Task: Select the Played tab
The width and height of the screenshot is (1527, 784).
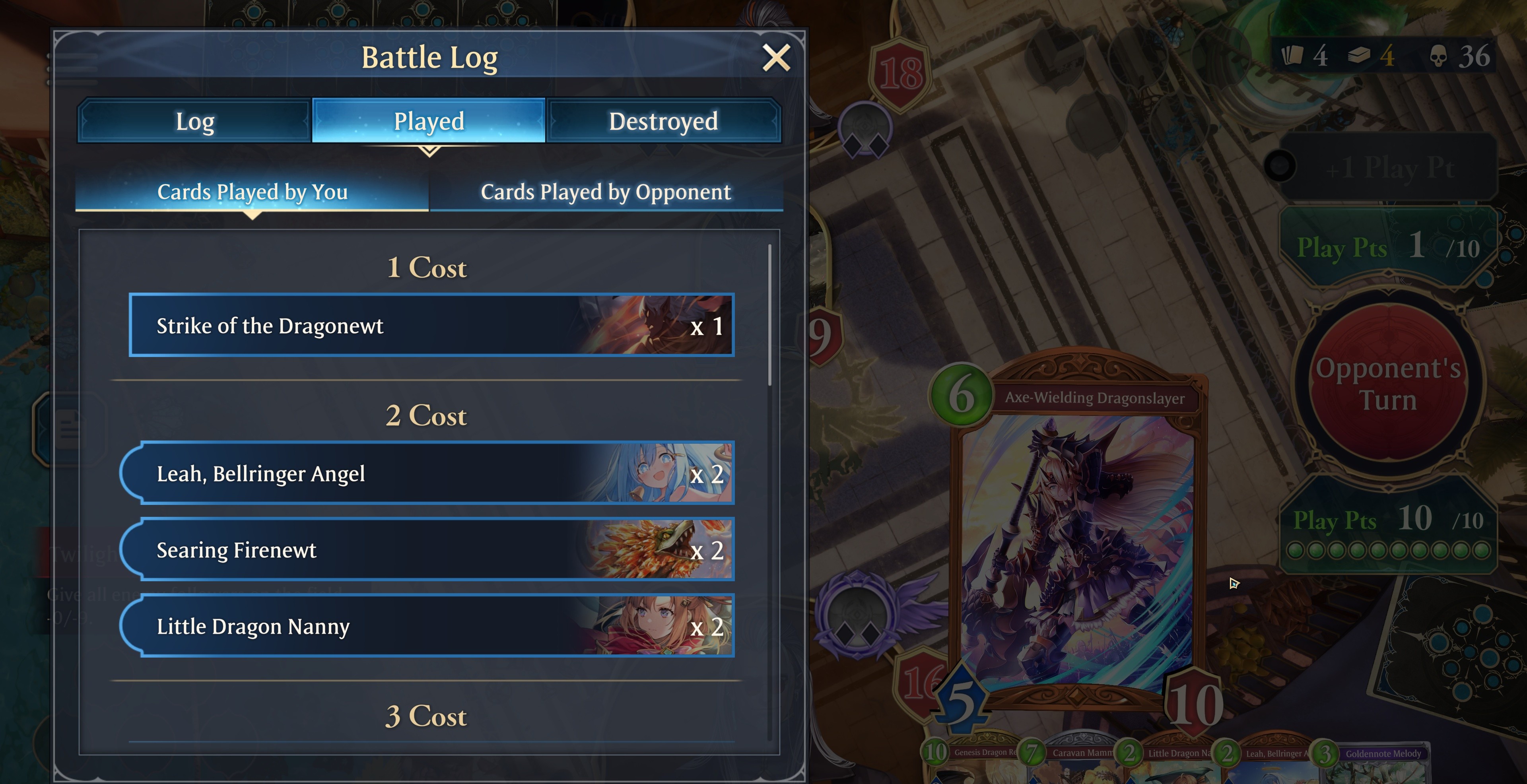Action: (x=429, y=121)
